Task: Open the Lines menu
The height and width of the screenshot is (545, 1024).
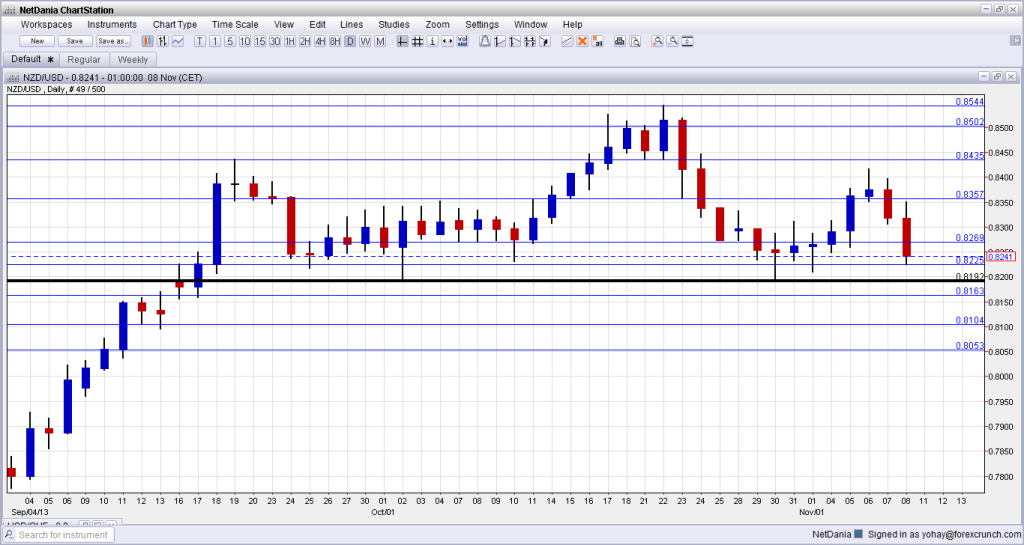Action: click(x=351, y=24)
